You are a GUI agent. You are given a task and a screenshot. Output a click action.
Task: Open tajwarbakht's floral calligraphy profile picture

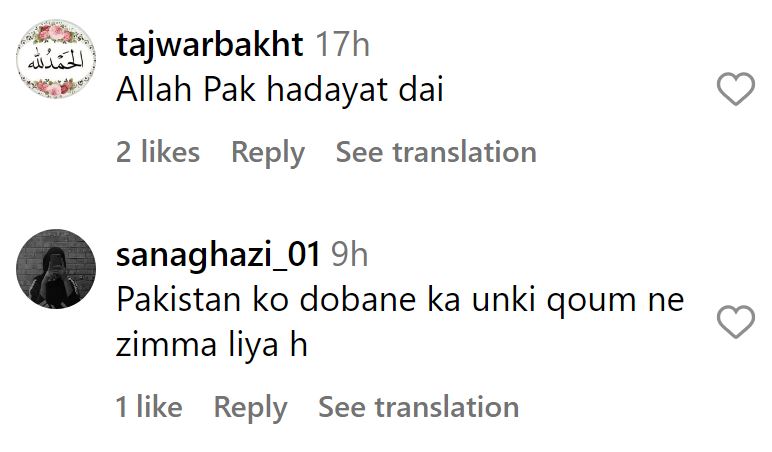tap(56, 59)
